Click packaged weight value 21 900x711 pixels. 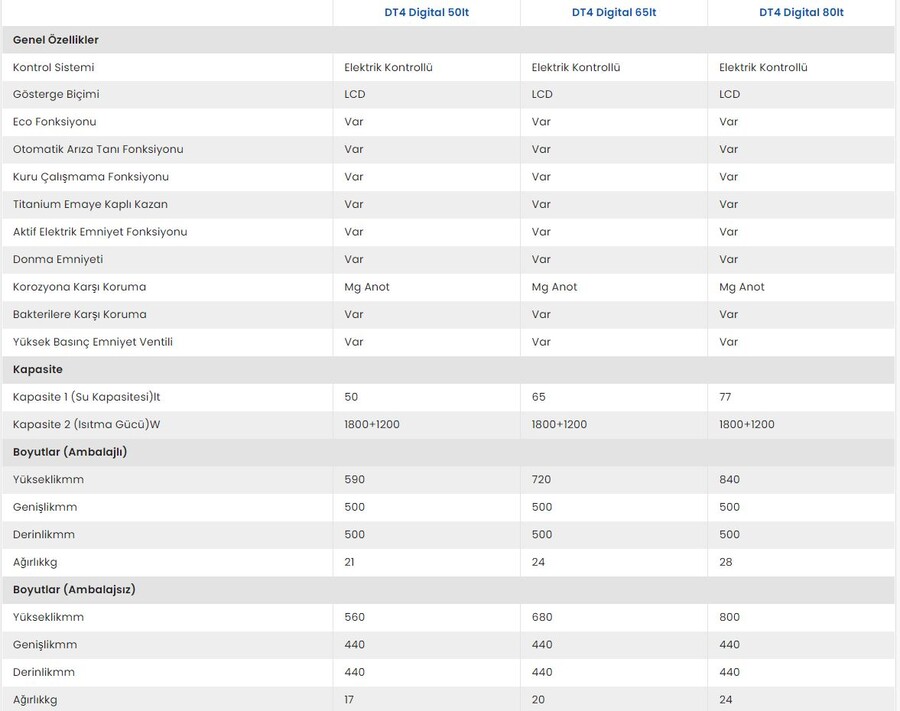350,562
